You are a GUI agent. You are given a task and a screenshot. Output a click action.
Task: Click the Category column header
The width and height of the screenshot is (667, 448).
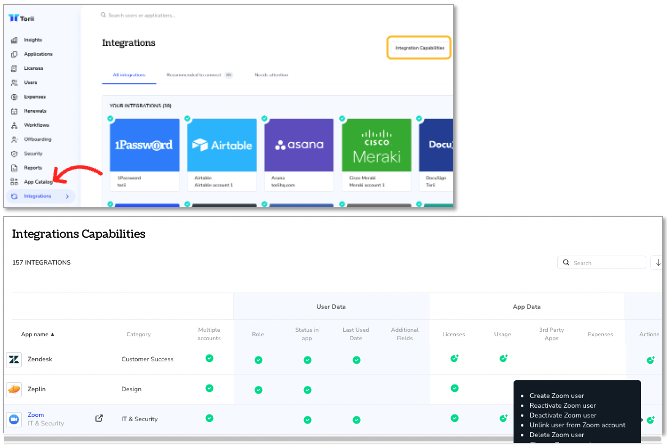pyautogui.click(x=139, y=334)
